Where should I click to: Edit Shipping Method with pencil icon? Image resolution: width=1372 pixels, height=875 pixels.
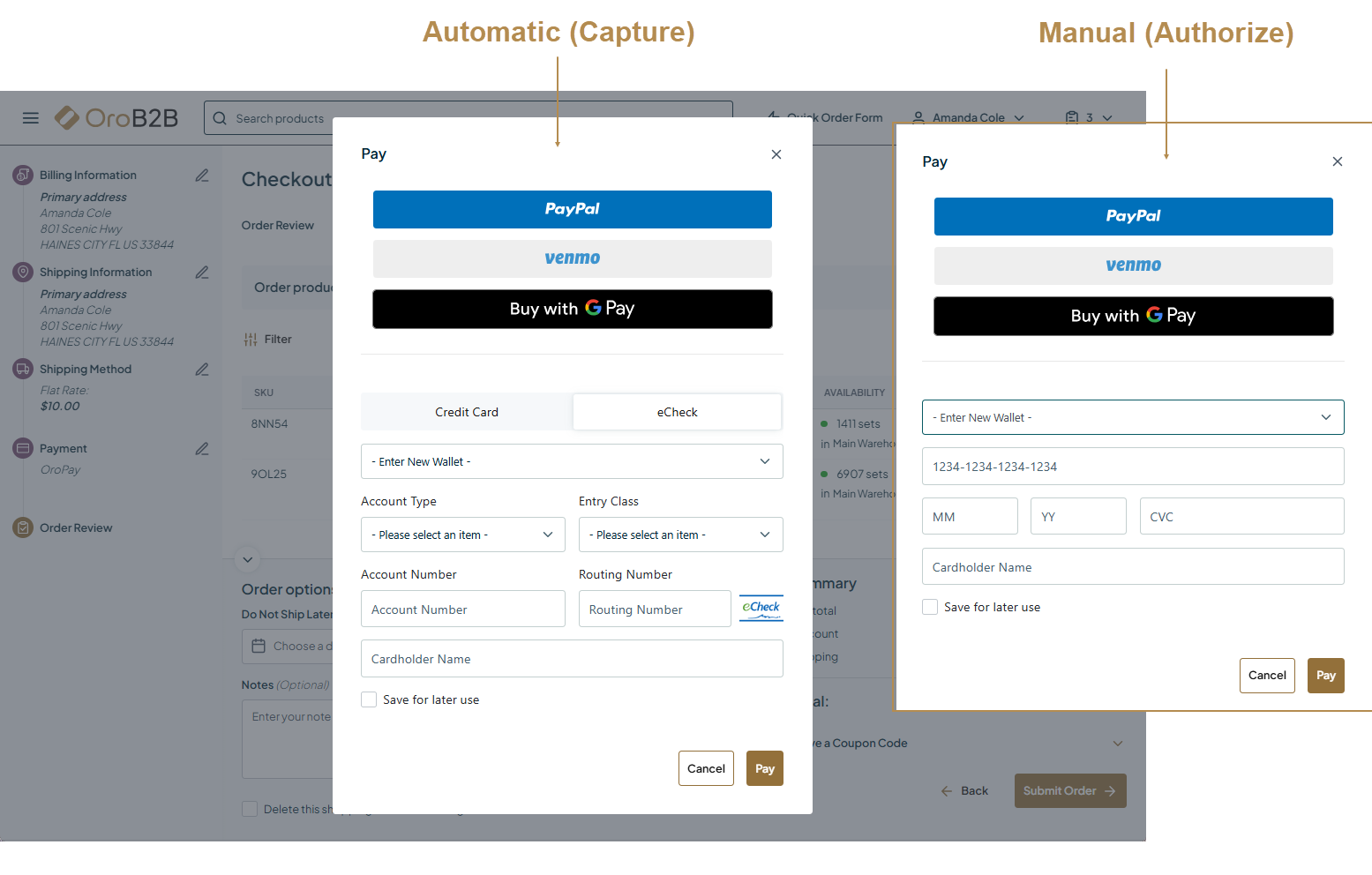202,370
